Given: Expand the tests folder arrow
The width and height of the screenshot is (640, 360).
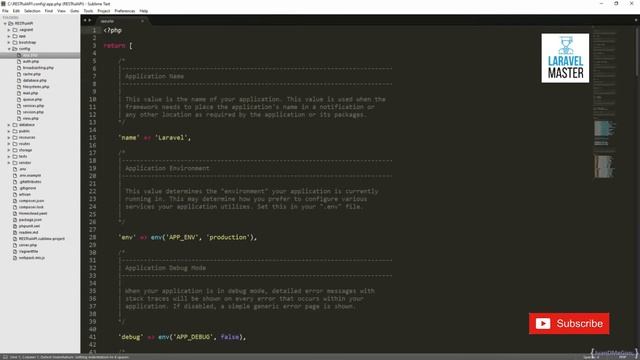Looking at the screenshot, I should click(9, 157).
